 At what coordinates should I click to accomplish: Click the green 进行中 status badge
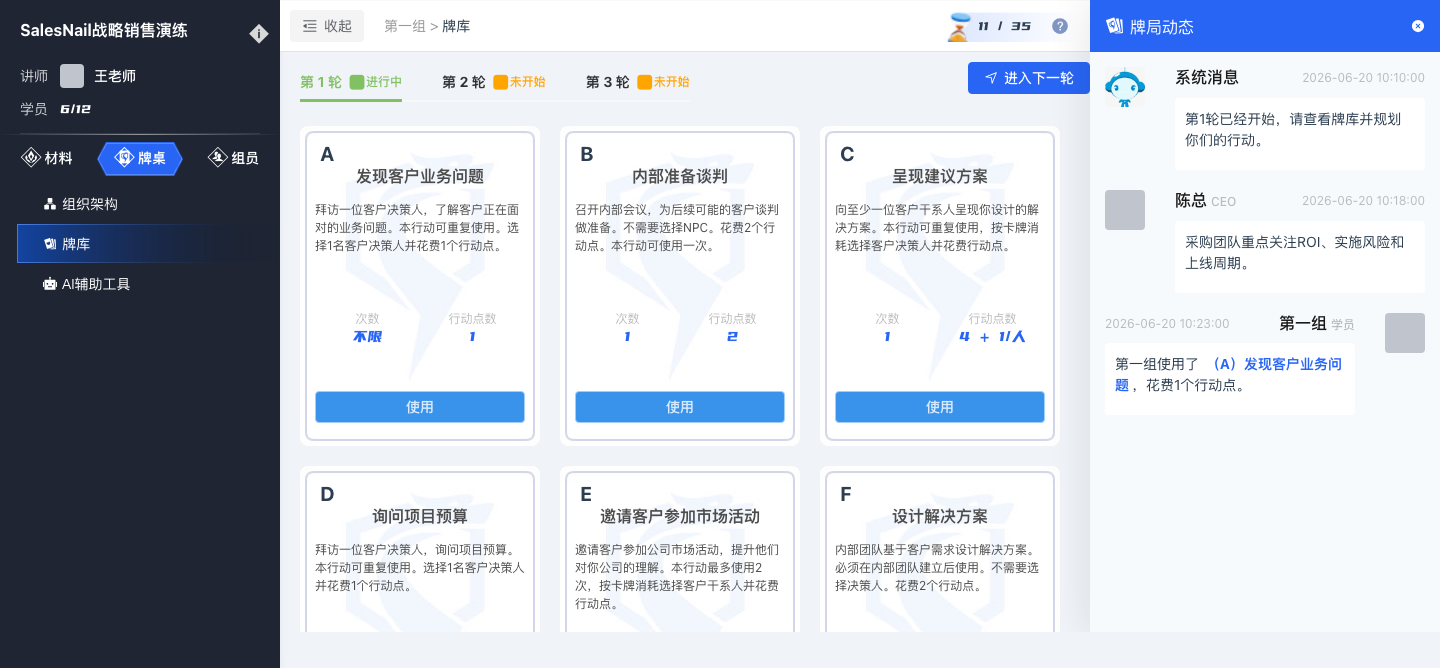click(x=376, y=82)
